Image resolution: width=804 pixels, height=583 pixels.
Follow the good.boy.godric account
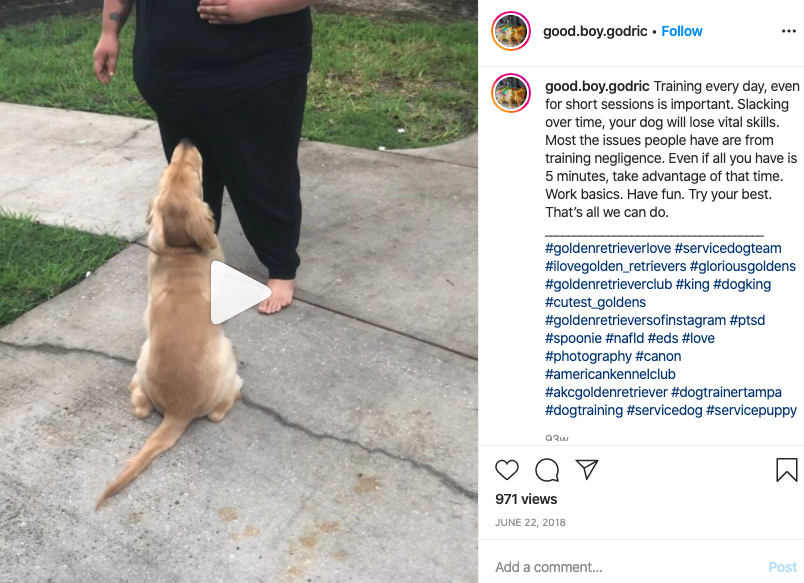(x=681, y=31)
